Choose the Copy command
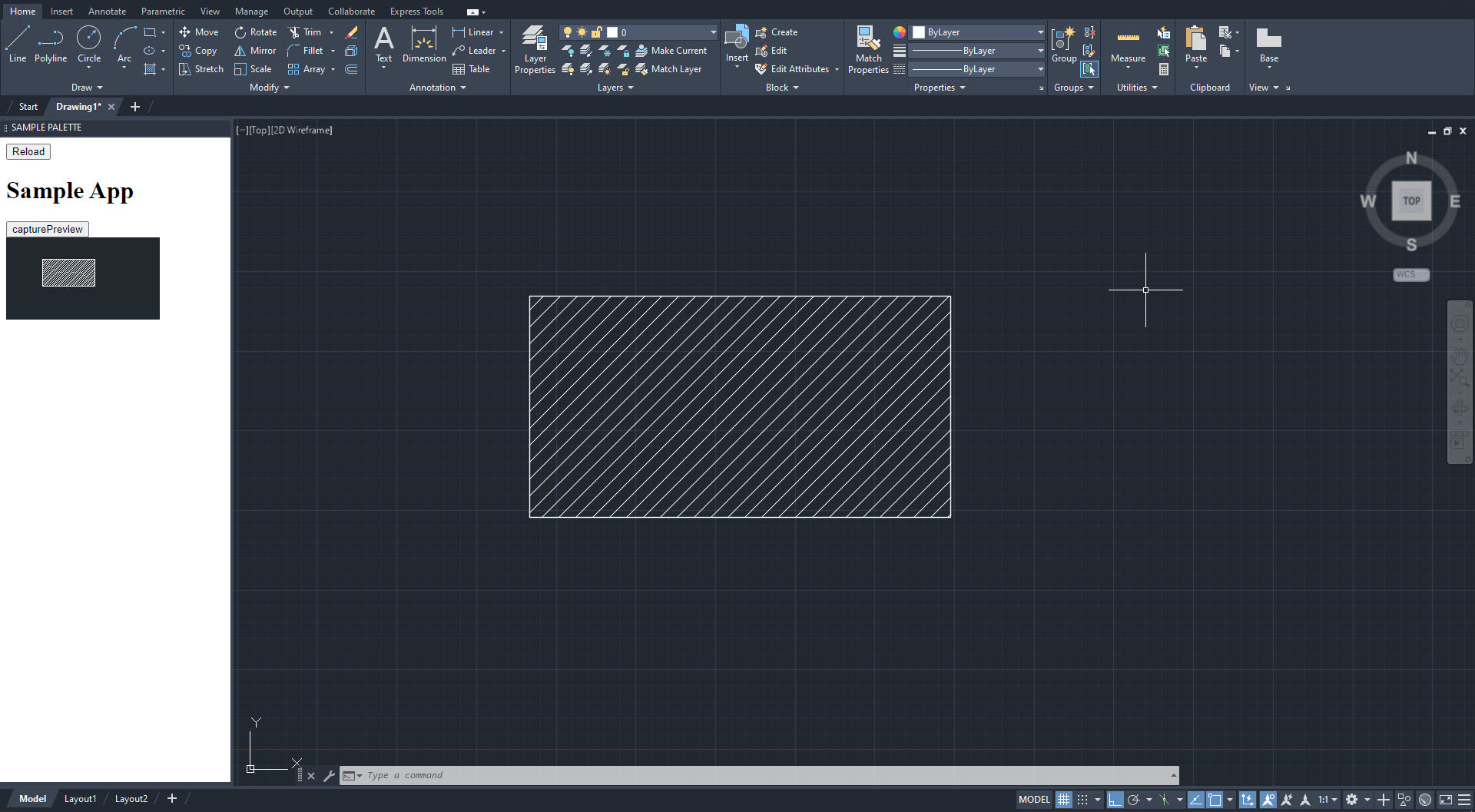This screenshot has width=1475, height=812. pos(198,51)
